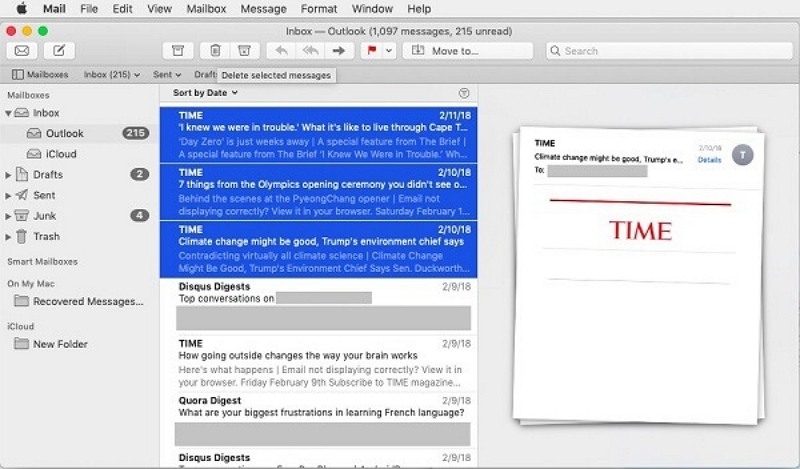Expand the Sent mailbox triangle
The height and width of the screenshot is (469, 800).
click(x=8, y=195)
